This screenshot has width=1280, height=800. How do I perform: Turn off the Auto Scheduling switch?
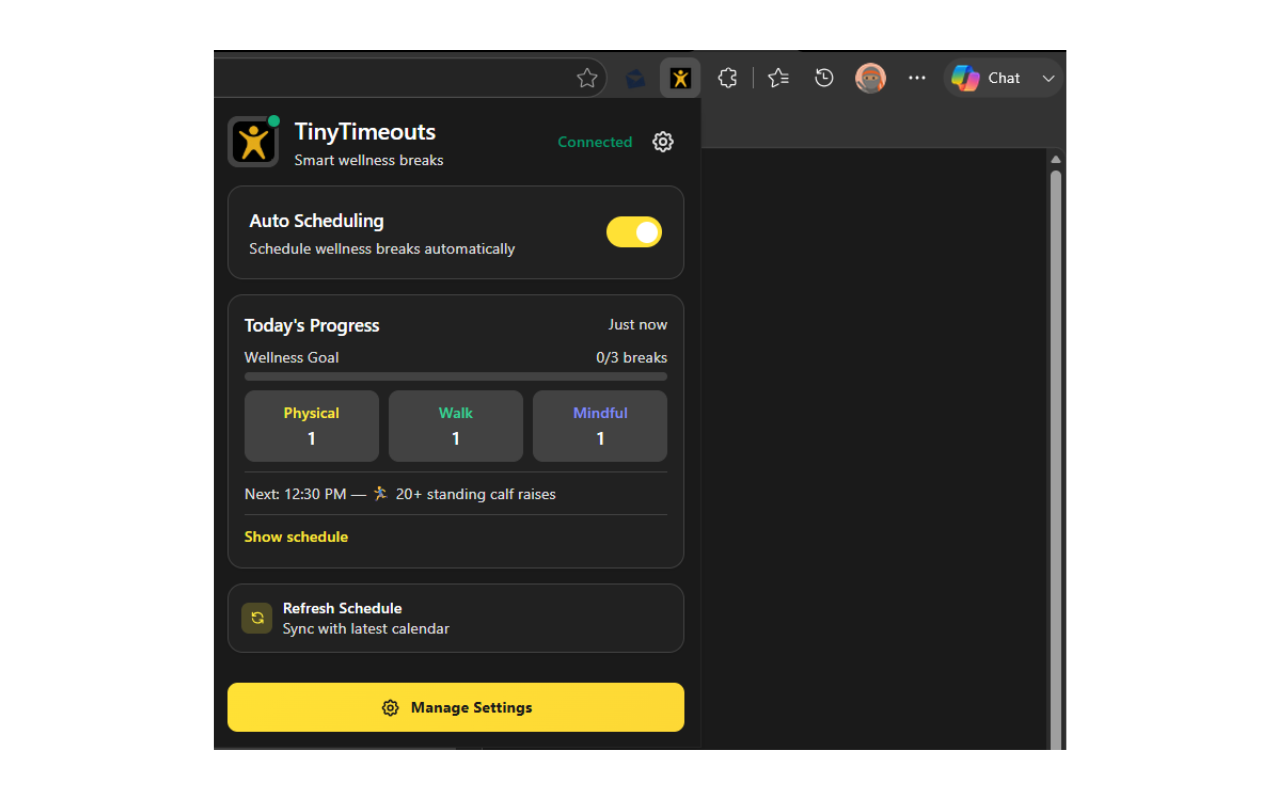634,232
